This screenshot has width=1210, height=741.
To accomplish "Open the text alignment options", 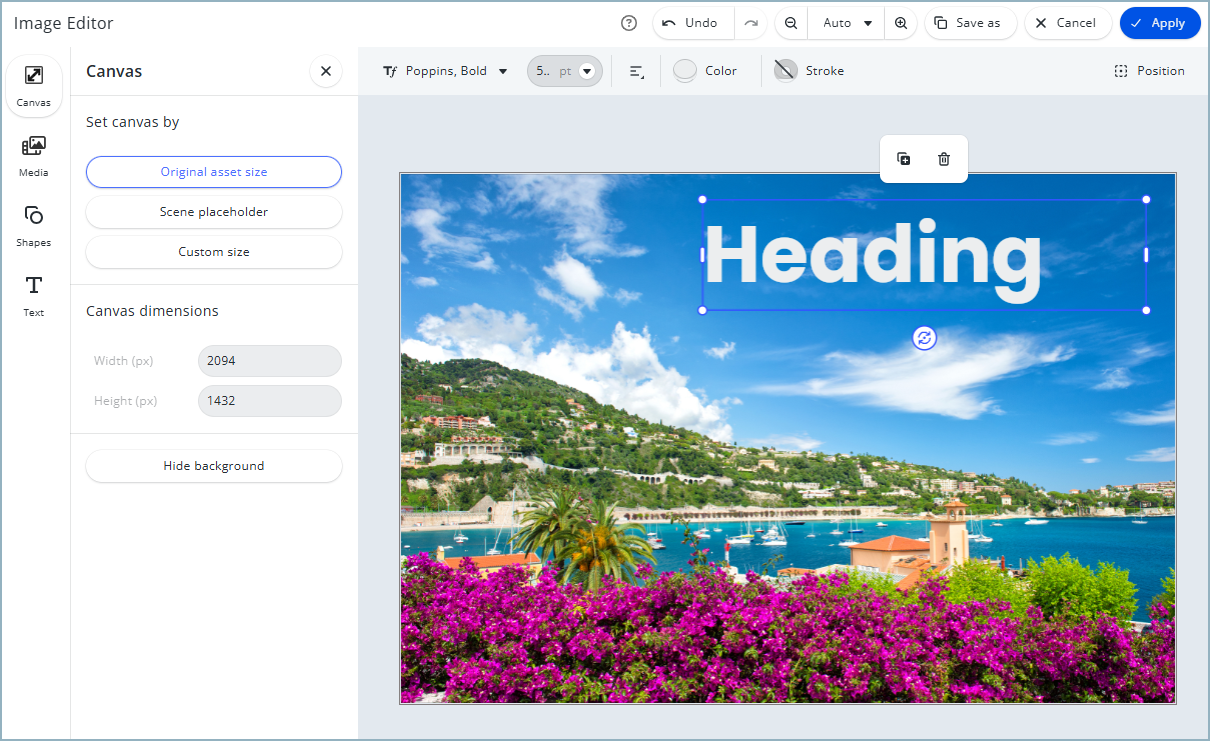I will click(x=636, y=71).
